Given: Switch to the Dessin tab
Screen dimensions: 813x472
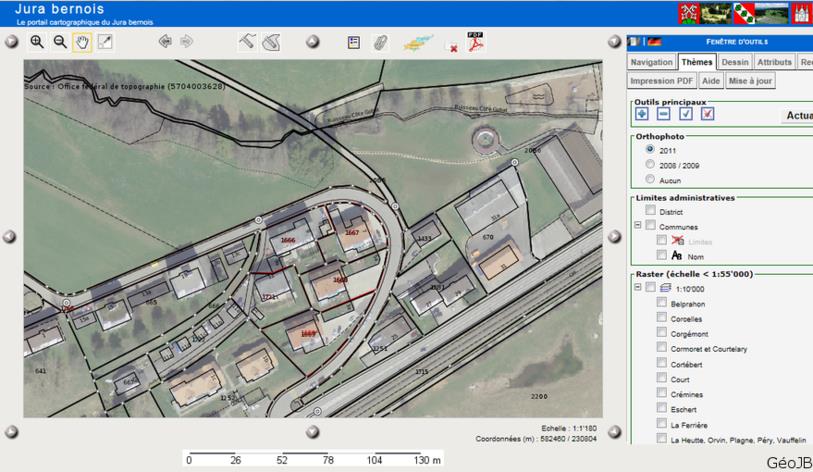Looking at the screenshot, I should coord(735,62).
